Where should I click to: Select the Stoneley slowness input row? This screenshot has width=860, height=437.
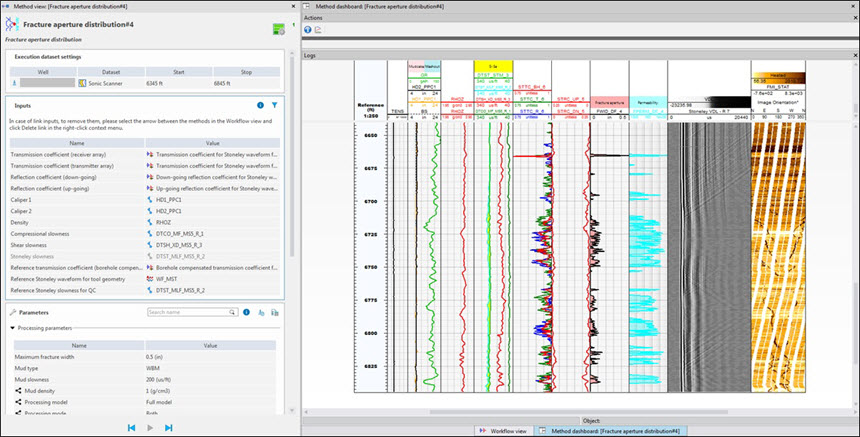[x=145, y=257]
